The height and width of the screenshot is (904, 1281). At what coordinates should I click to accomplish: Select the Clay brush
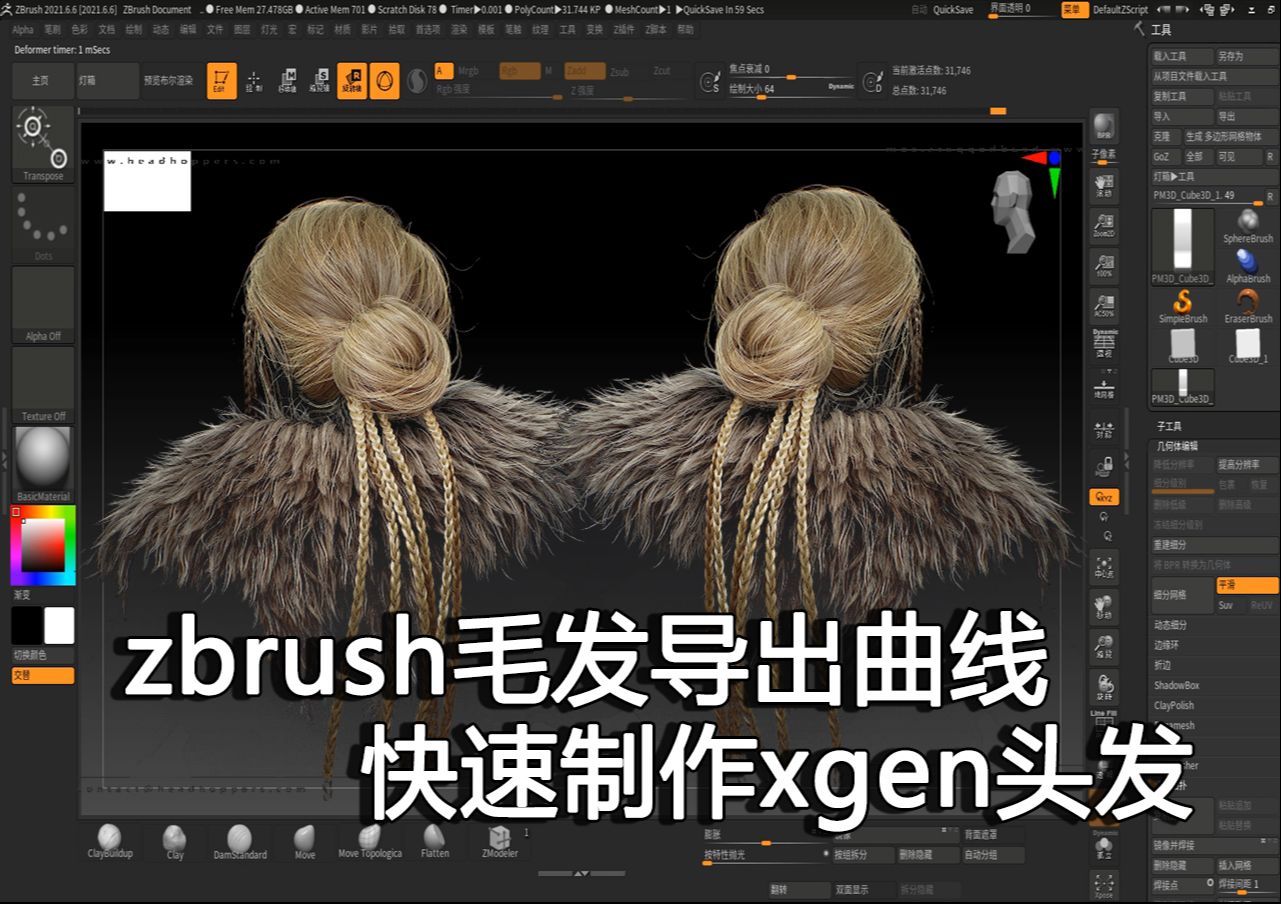175,842
